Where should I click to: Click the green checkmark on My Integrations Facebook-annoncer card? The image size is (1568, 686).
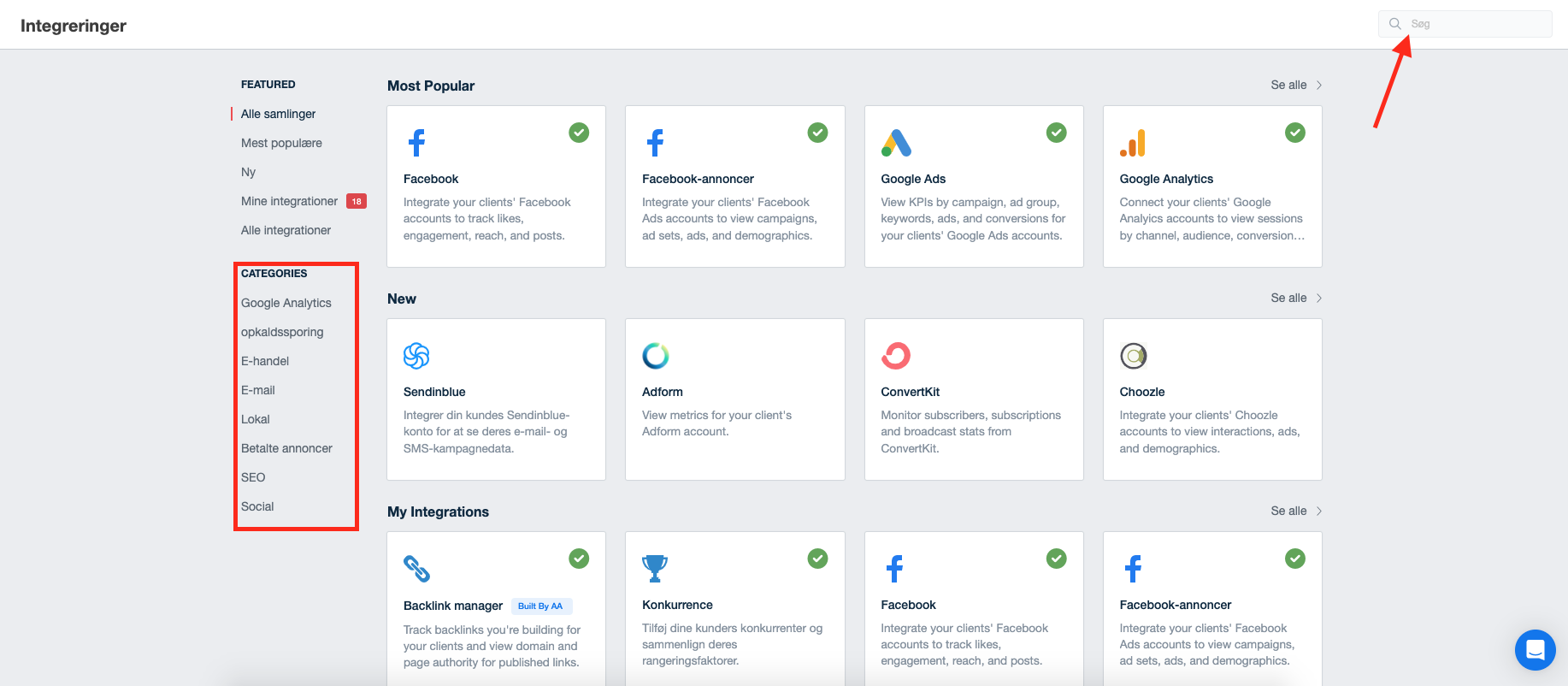coord(1295,559)
